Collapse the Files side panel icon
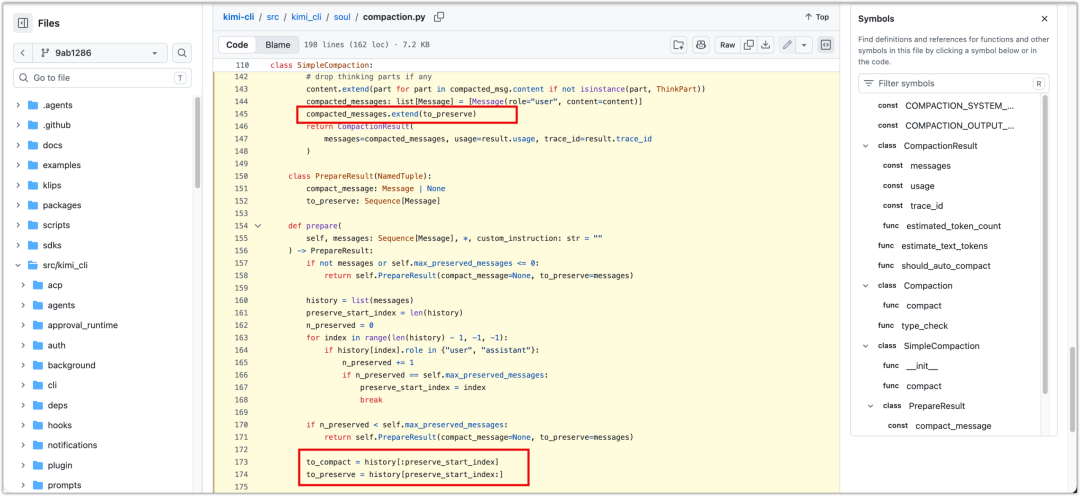1080x496 pixels. click(23, 23)
